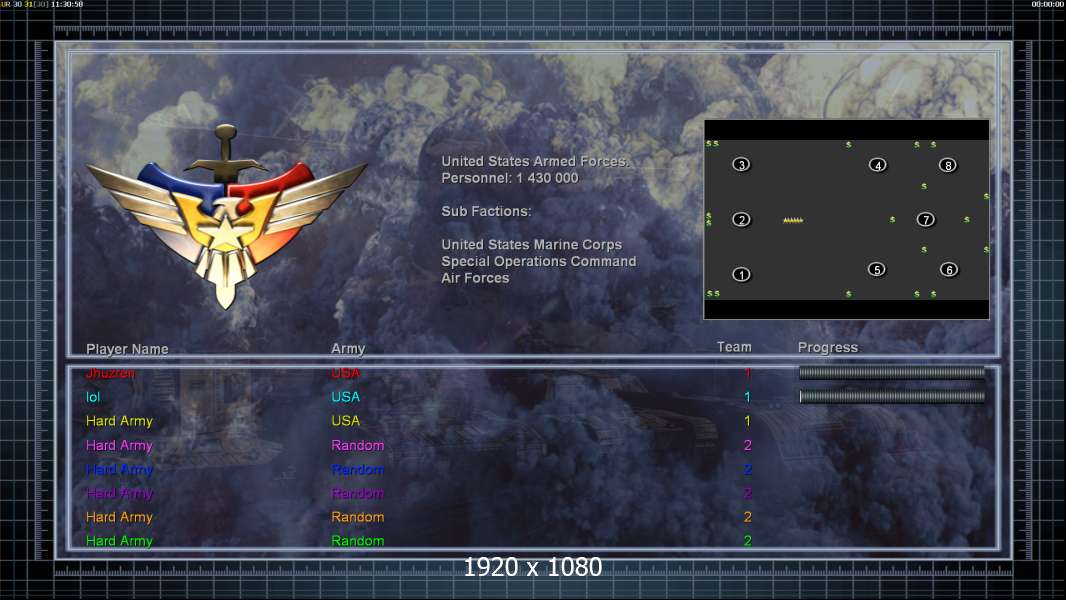Click the orange team number 2
This screenshot has height=600, width=1066.
tap(747, 516)
